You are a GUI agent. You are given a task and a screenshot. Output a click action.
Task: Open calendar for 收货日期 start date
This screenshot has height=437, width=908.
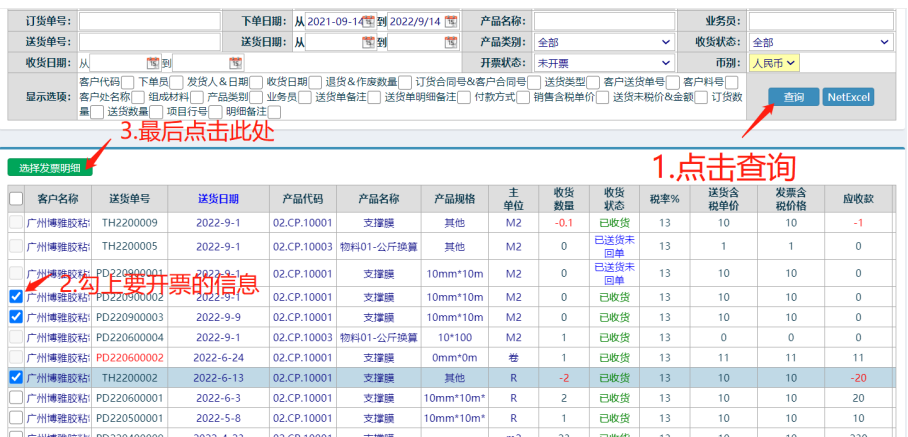[x=154, y=63]
